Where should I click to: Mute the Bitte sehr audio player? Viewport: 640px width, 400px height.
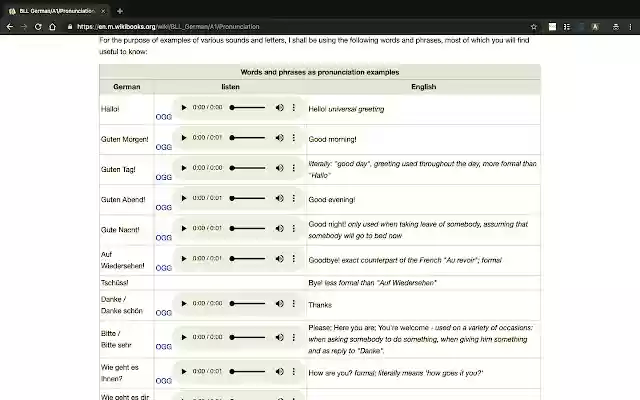coord(280,337)
